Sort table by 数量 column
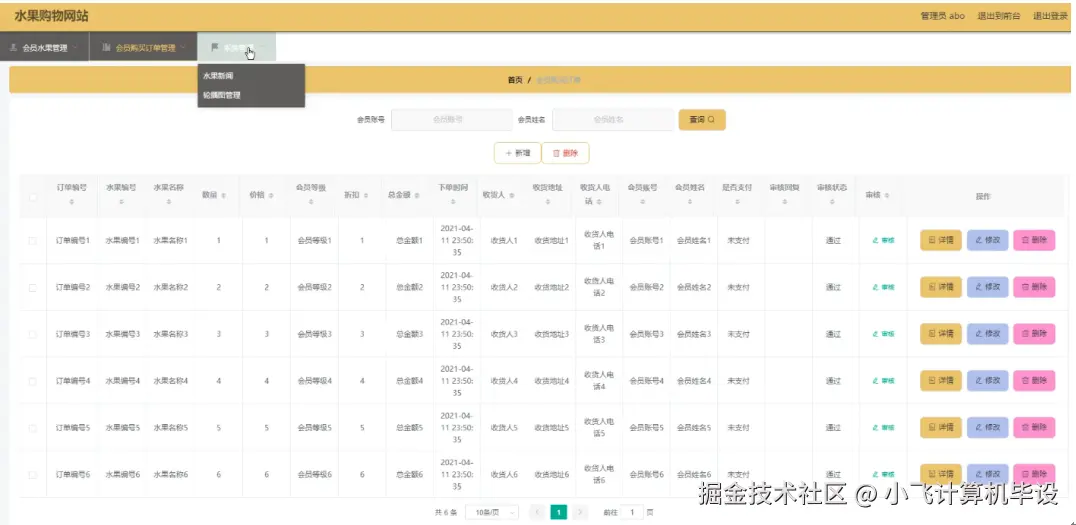This screenshot has height=525, width=1076. click(x=223, y=196)
